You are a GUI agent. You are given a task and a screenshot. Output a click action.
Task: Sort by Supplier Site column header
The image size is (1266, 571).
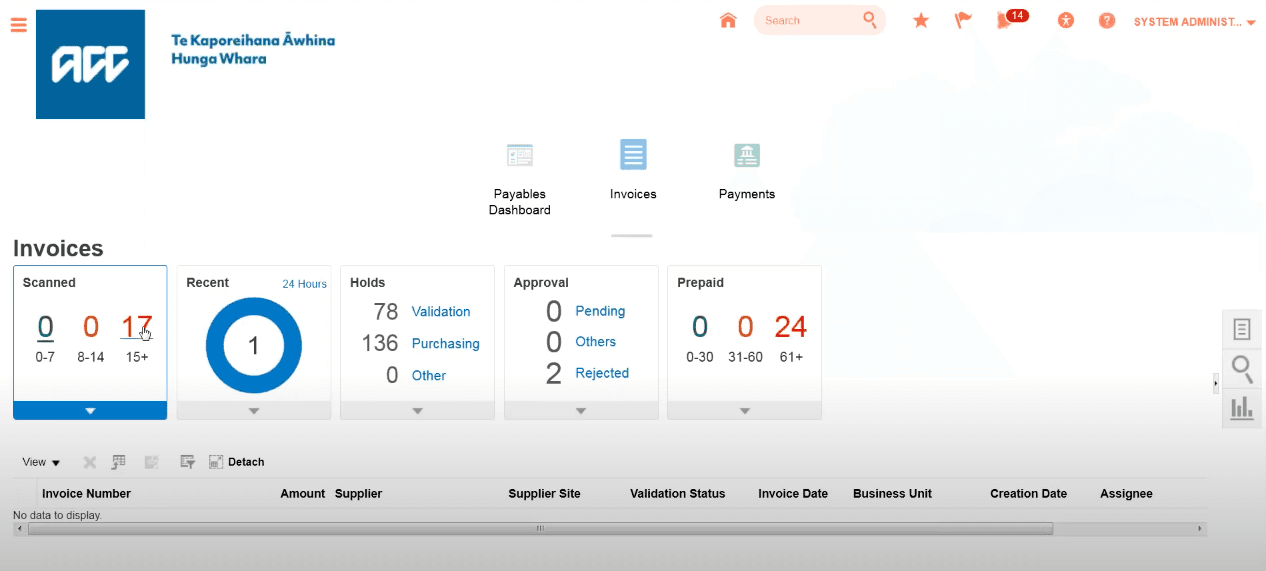544,494
